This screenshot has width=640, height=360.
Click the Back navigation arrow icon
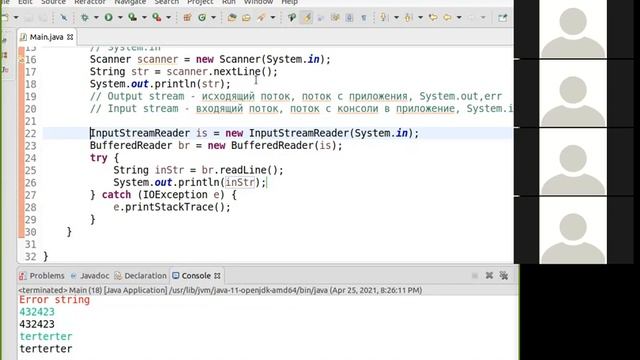[x=448, y=18]
